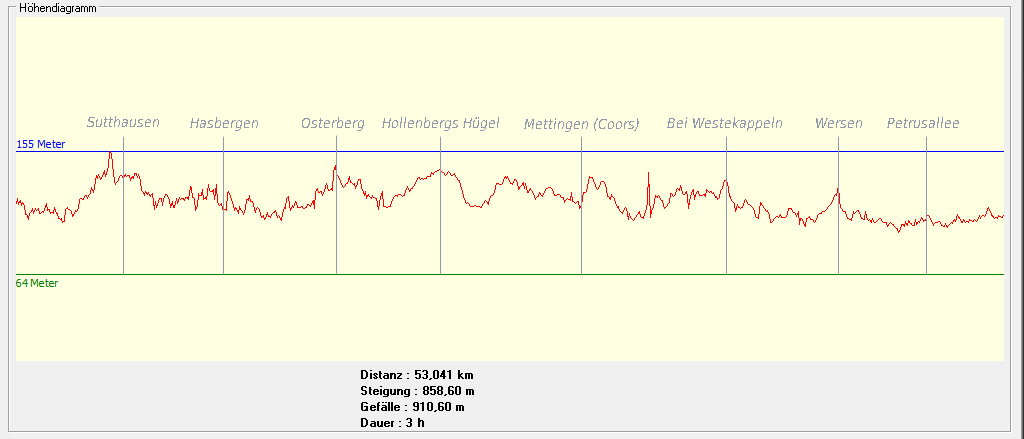Screen dimensions: 1024x439
Task: Select the Hollenbergs Hügel waypoint label
Action: [440, 124]
